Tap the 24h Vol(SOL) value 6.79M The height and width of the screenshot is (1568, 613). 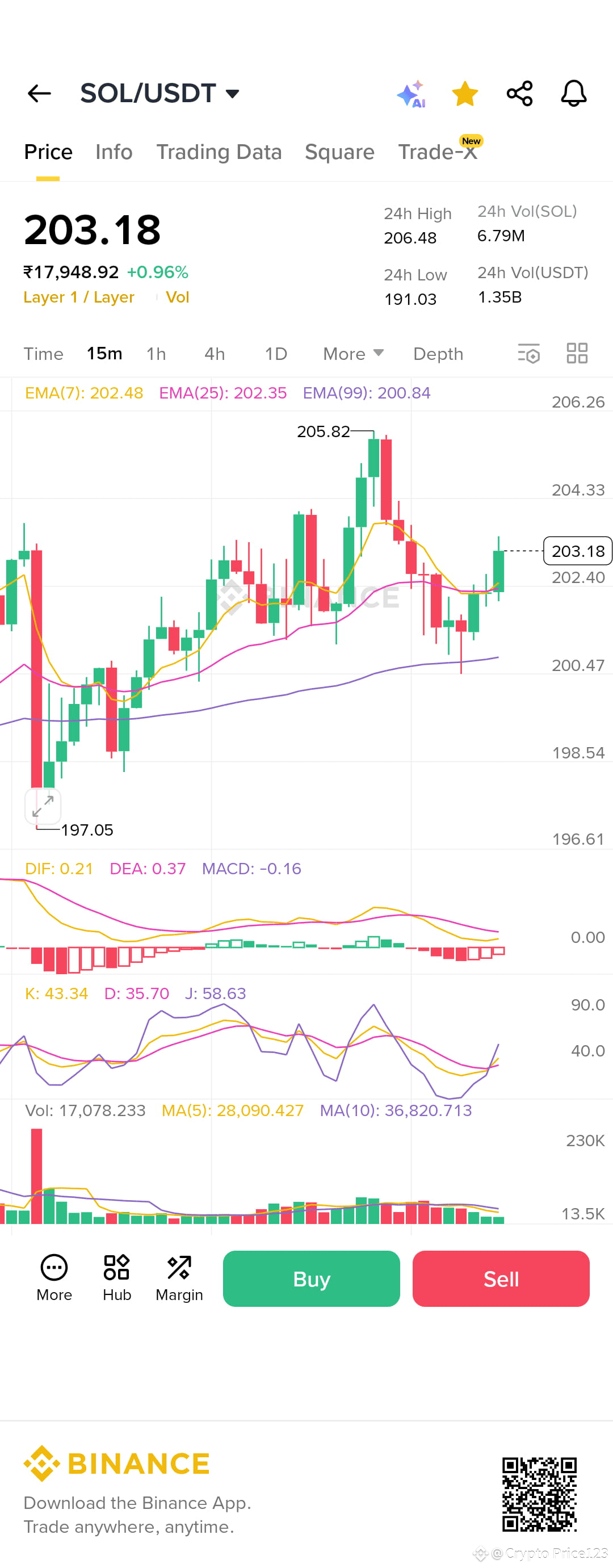coord(501,236)
